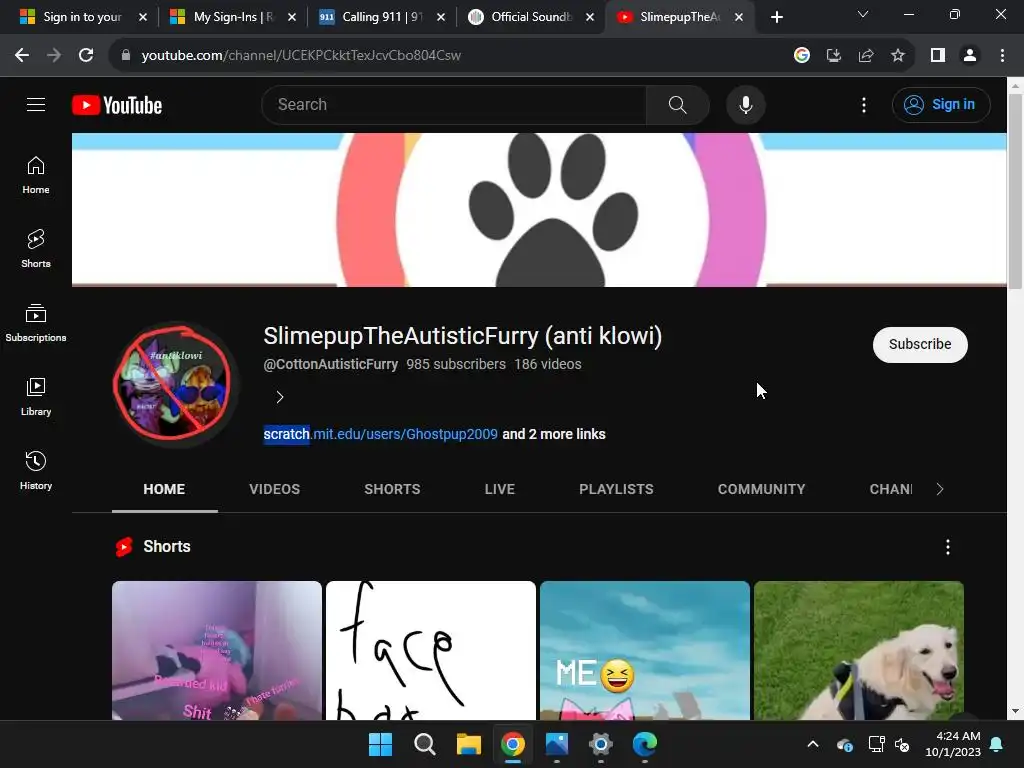Click the Sign in button
This screenshot has width=1024, height=768.
click(x=941, y=104)
